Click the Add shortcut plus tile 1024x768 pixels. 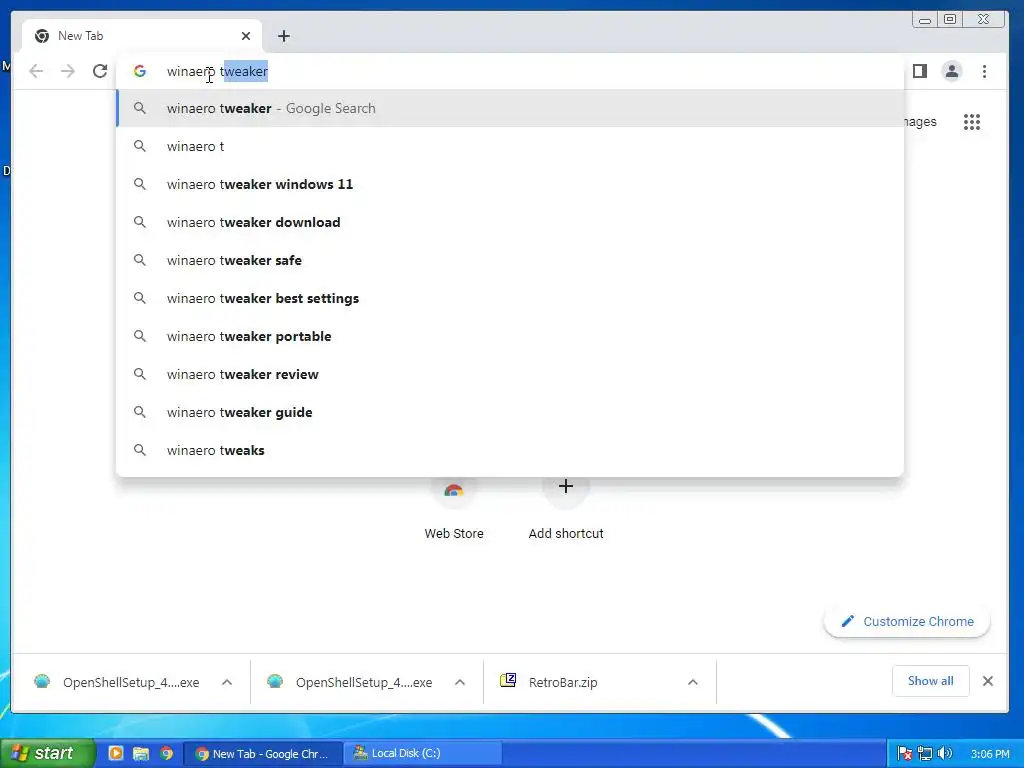566,509
